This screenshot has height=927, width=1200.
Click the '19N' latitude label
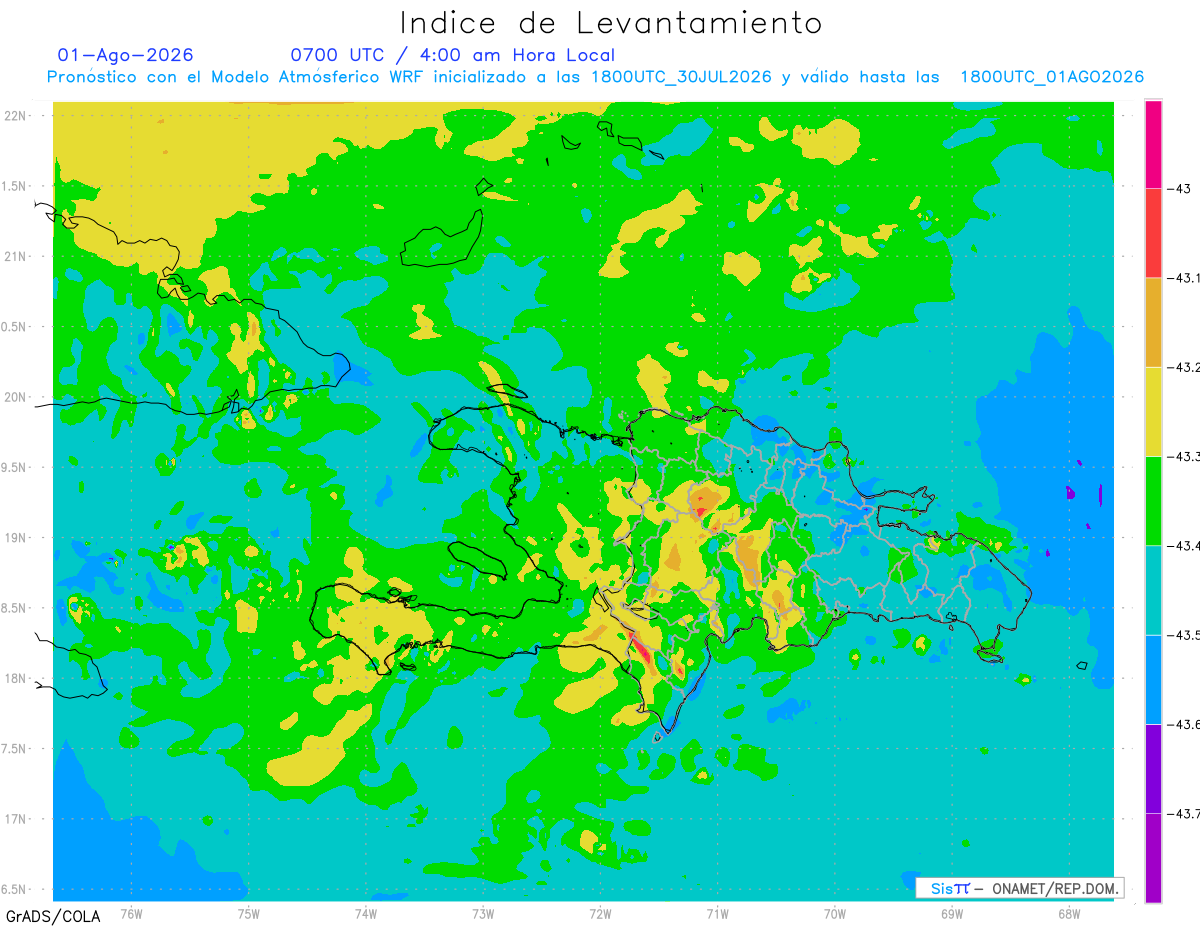(17, 537)
